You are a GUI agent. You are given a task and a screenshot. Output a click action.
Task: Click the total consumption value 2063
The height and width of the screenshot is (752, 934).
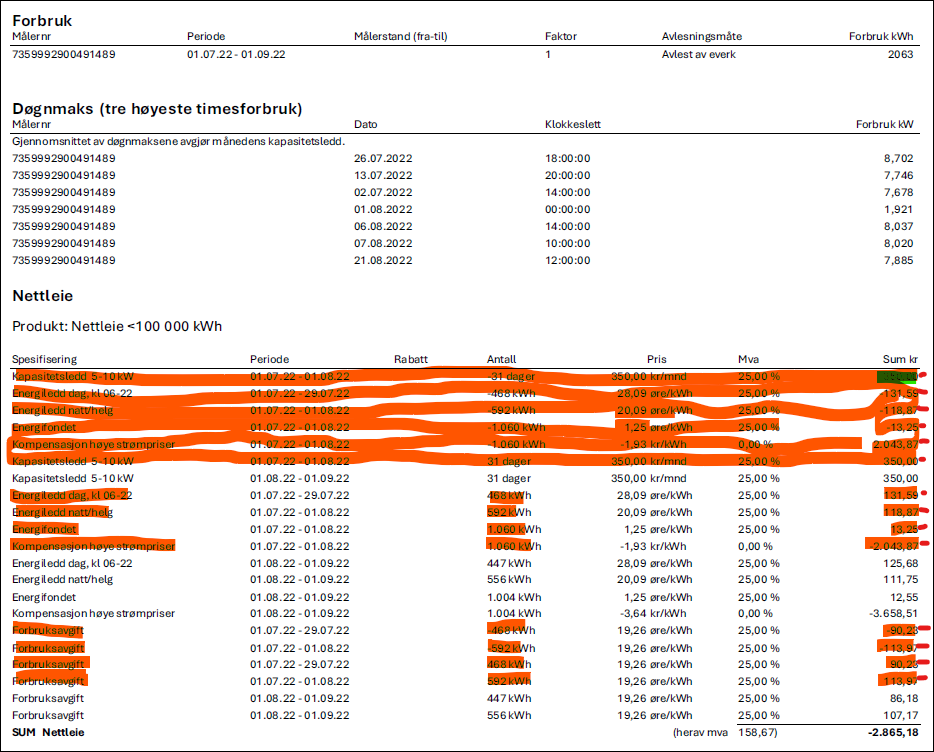click(899, 54)
